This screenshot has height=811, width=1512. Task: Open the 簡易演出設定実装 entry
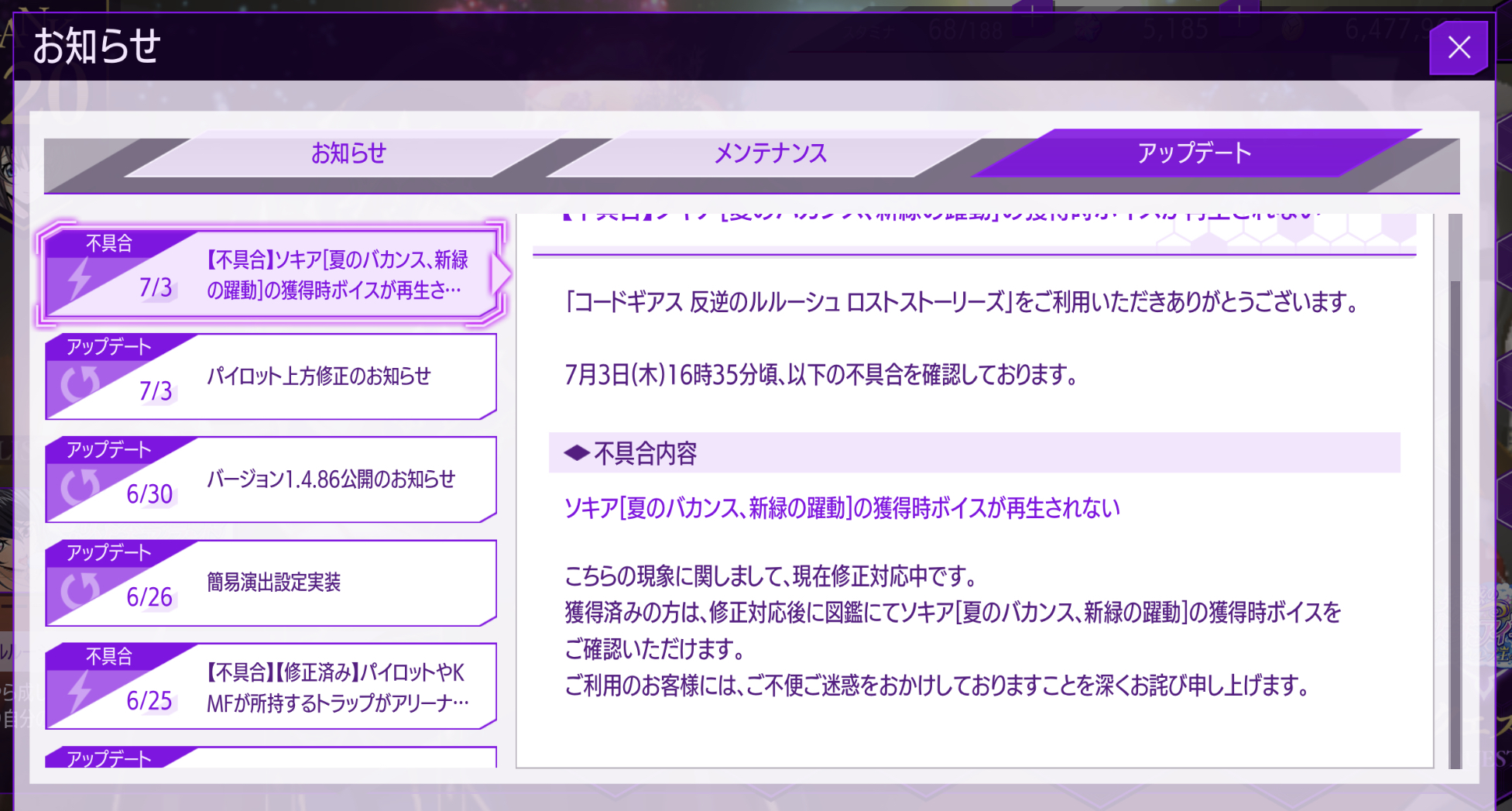pyautogui.click(x=271, y=582)
